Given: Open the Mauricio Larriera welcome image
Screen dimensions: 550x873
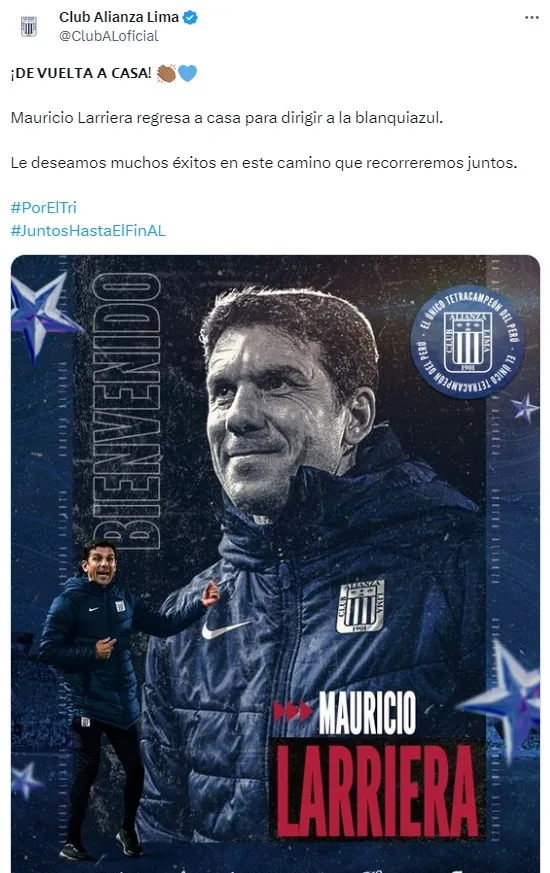Looking at the screenshot, I should 275,563.
